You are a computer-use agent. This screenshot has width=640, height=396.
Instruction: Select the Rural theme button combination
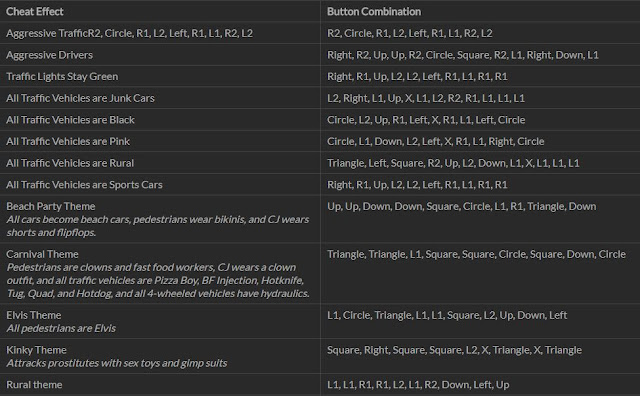point(418,385)
